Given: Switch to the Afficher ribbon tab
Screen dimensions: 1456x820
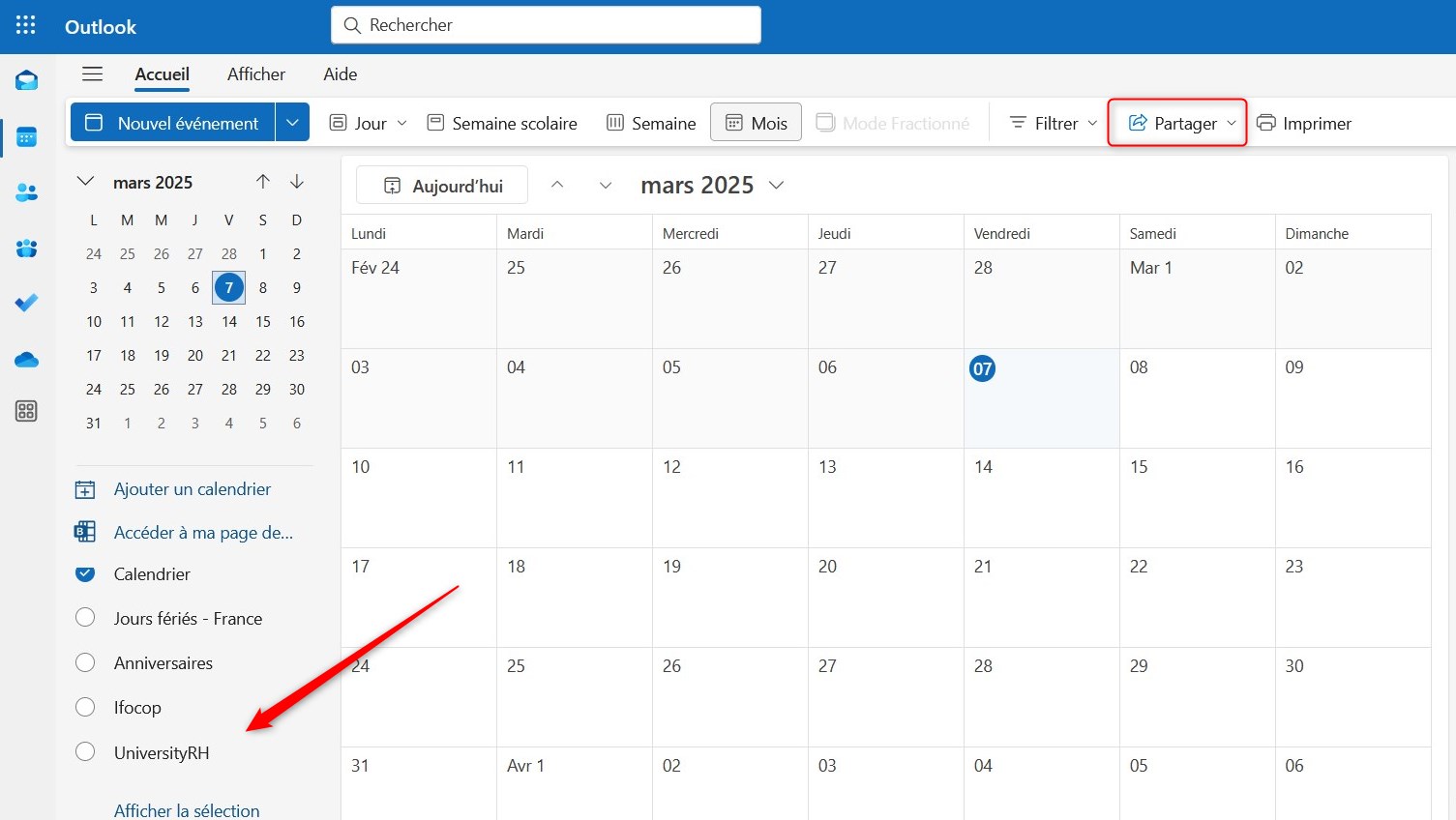Looking at the screenshot, I should 255,74.
